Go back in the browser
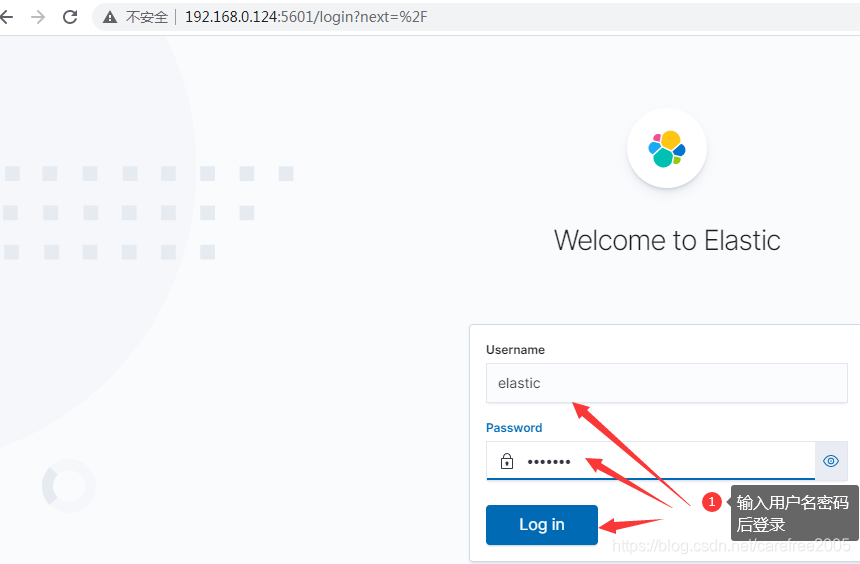860x564 pixels. click(x=7, y=17)
